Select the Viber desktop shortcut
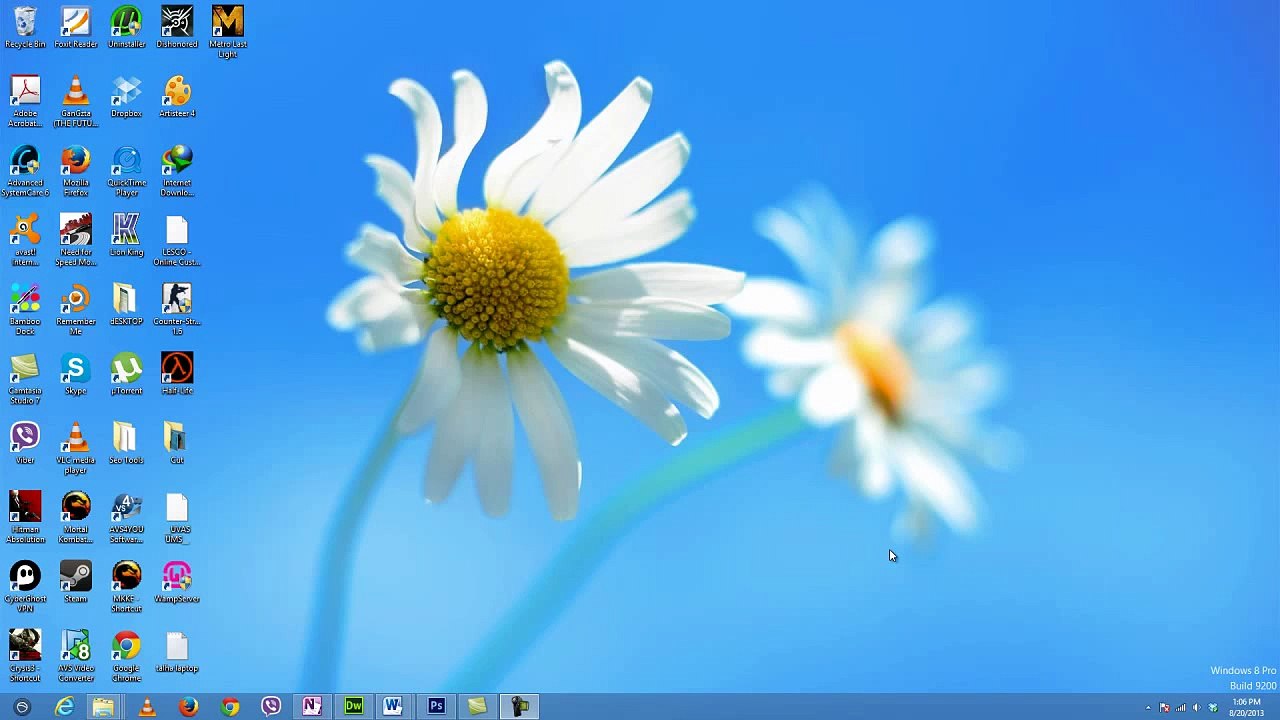Viewport: 1280px width, 720px height. [25, 444]
